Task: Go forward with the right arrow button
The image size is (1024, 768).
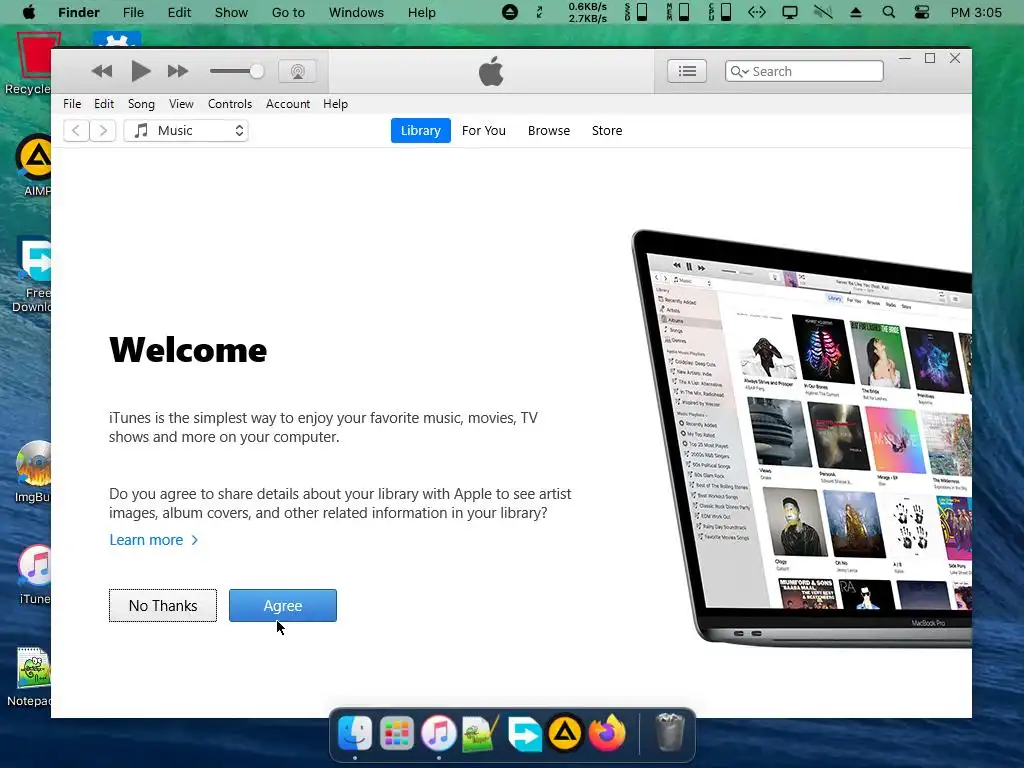Action: pos(103,131)
